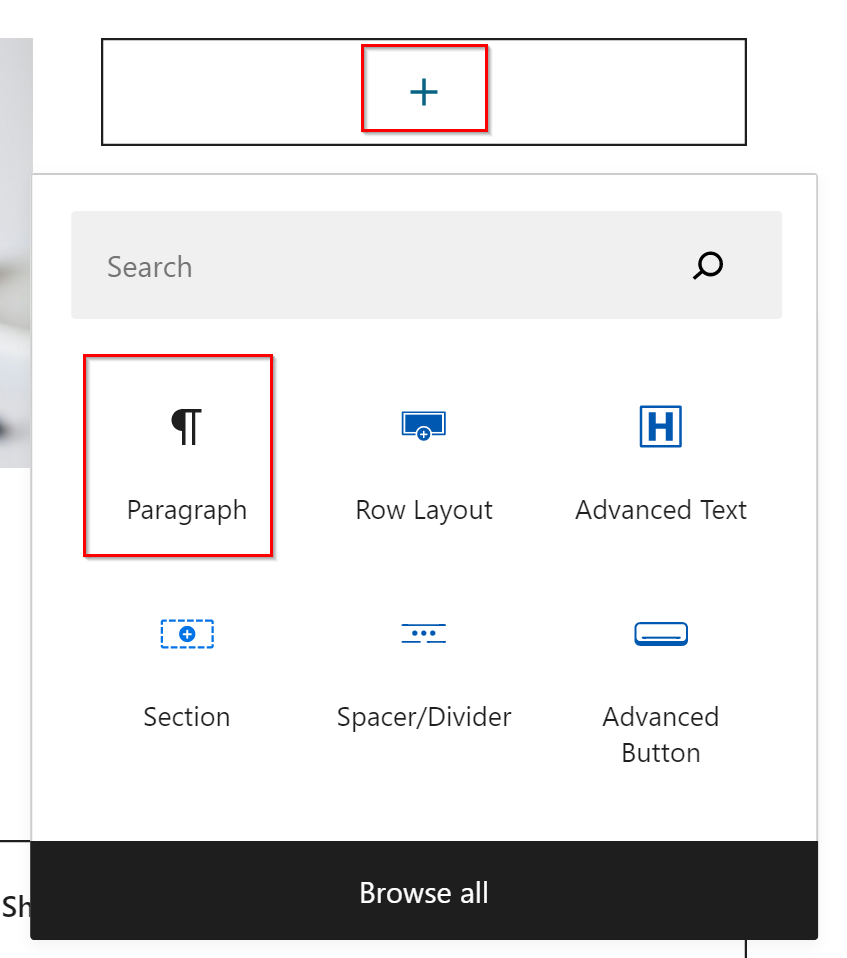Click the partially visible image at left
Viewport: 847px width, 958px height.
pyautogui.click(x=16, y=250)
